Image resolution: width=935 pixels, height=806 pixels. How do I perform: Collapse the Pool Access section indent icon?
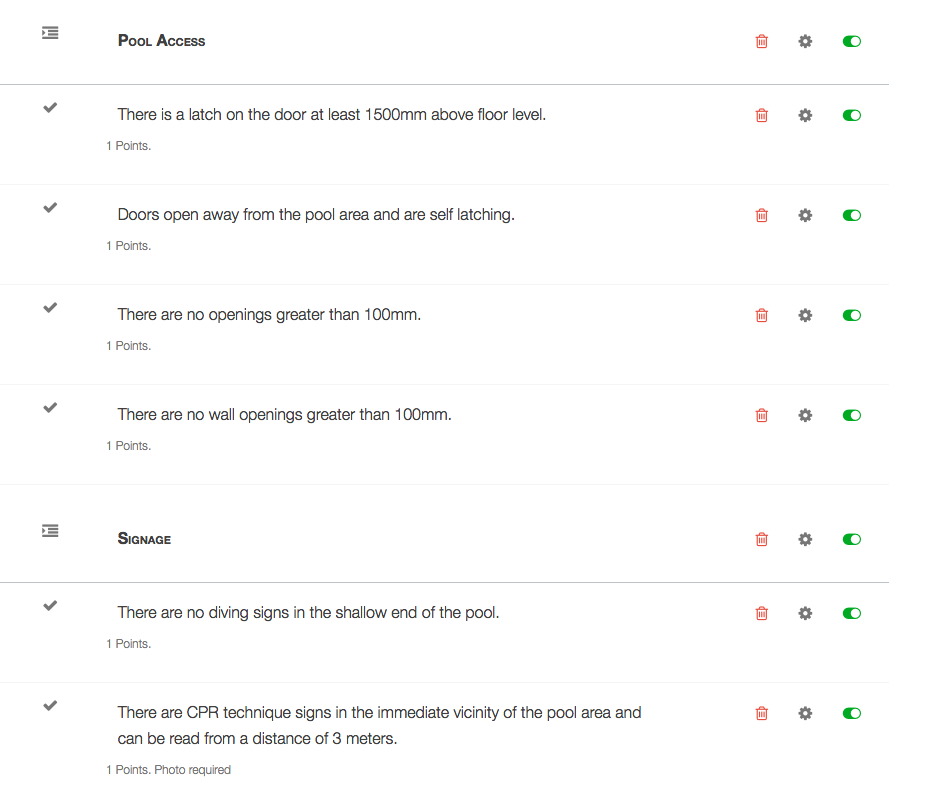[x=50, y=33]
